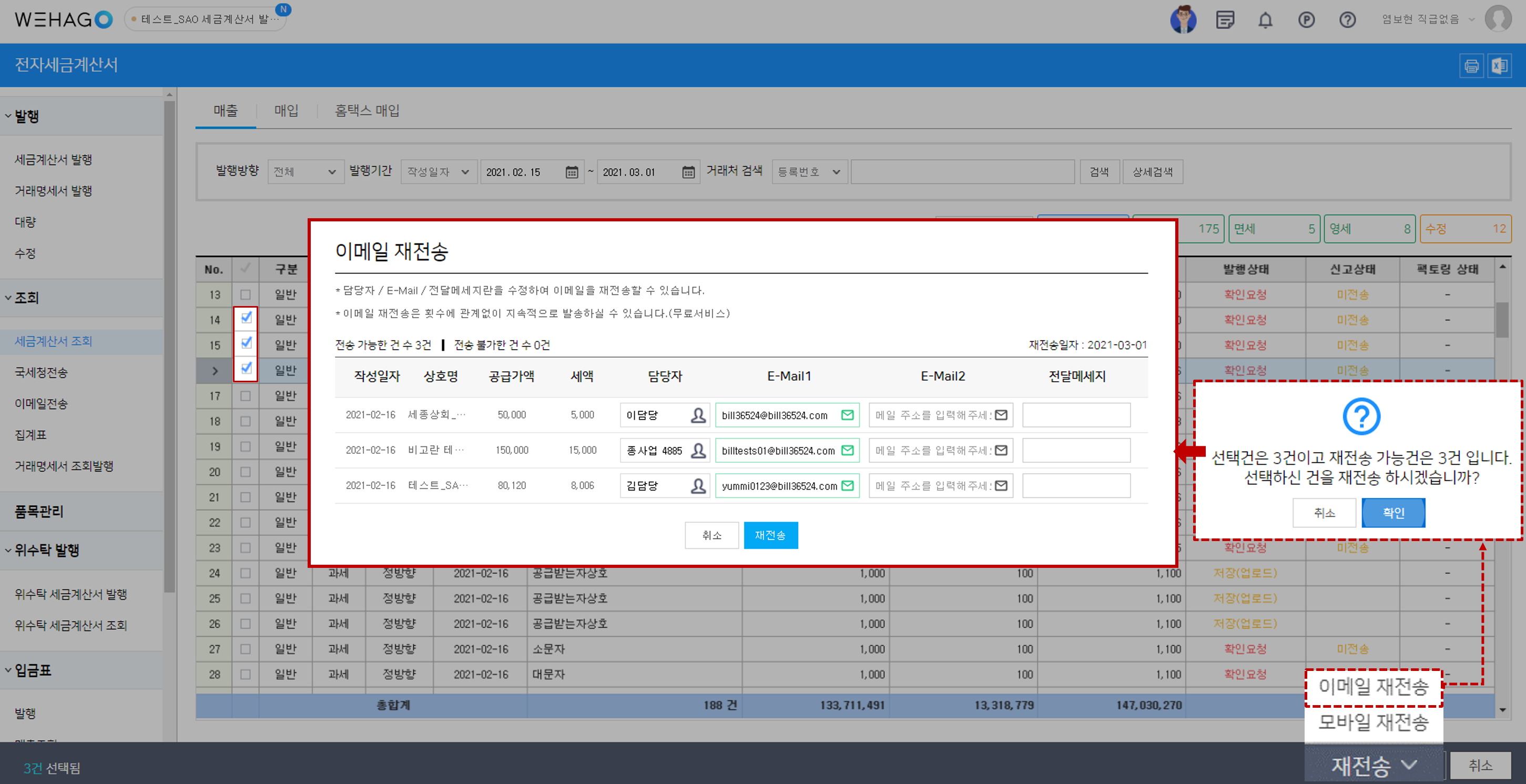The height and width of the screenshot is (784, 1526).
Task: Switch to the 매입 tab
Action: (286, 111)
